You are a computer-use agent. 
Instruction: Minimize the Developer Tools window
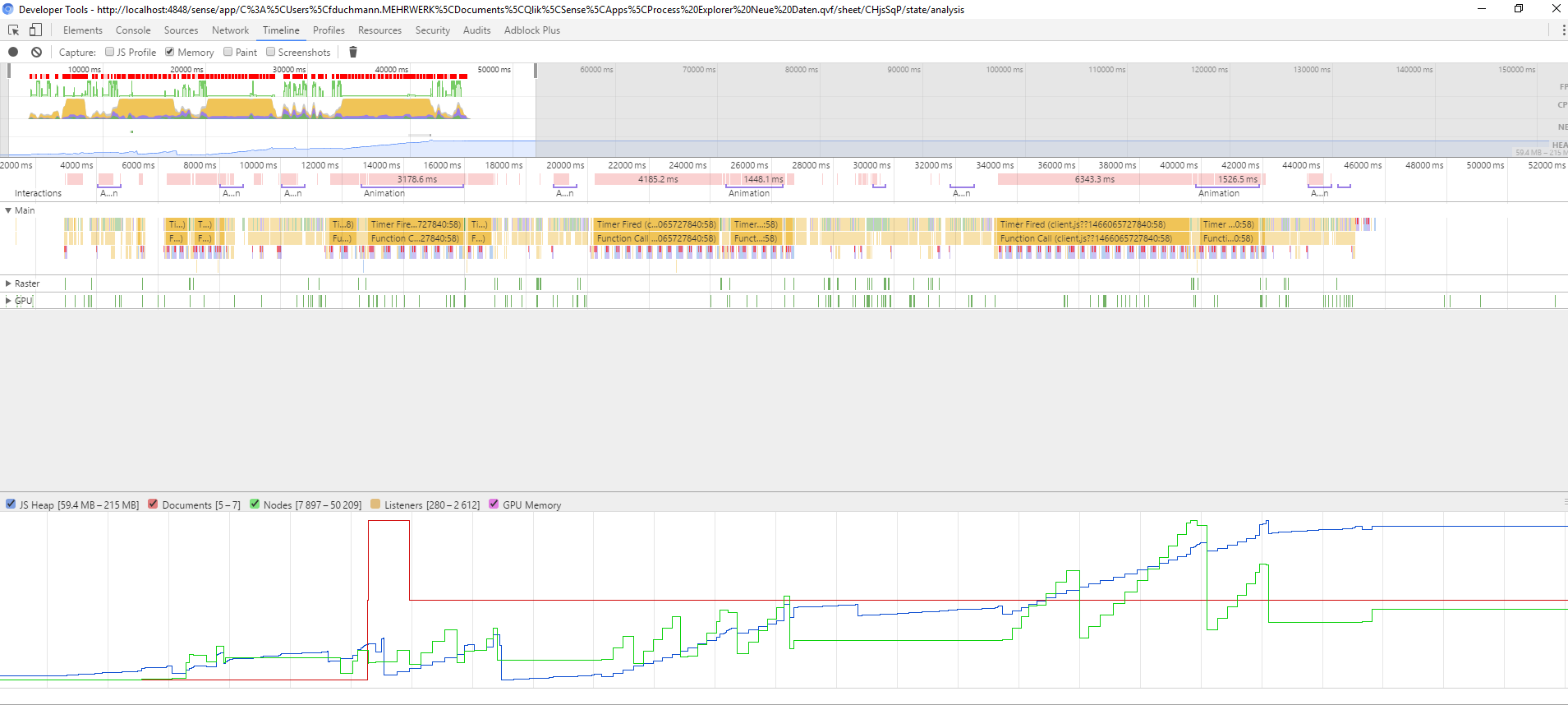tap(1482, 9)
